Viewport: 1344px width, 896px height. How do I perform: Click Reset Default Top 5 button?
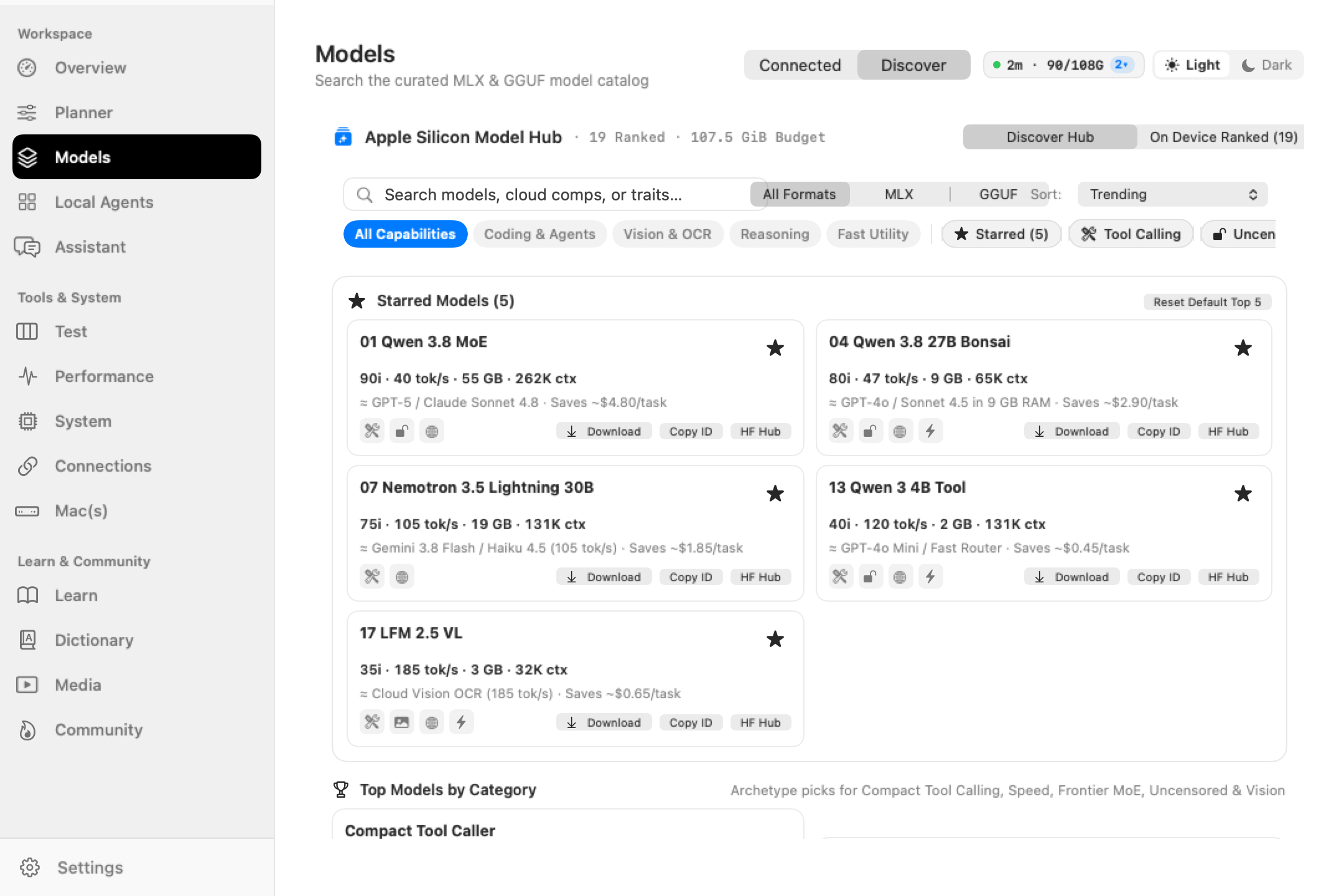coord(1207,302)
